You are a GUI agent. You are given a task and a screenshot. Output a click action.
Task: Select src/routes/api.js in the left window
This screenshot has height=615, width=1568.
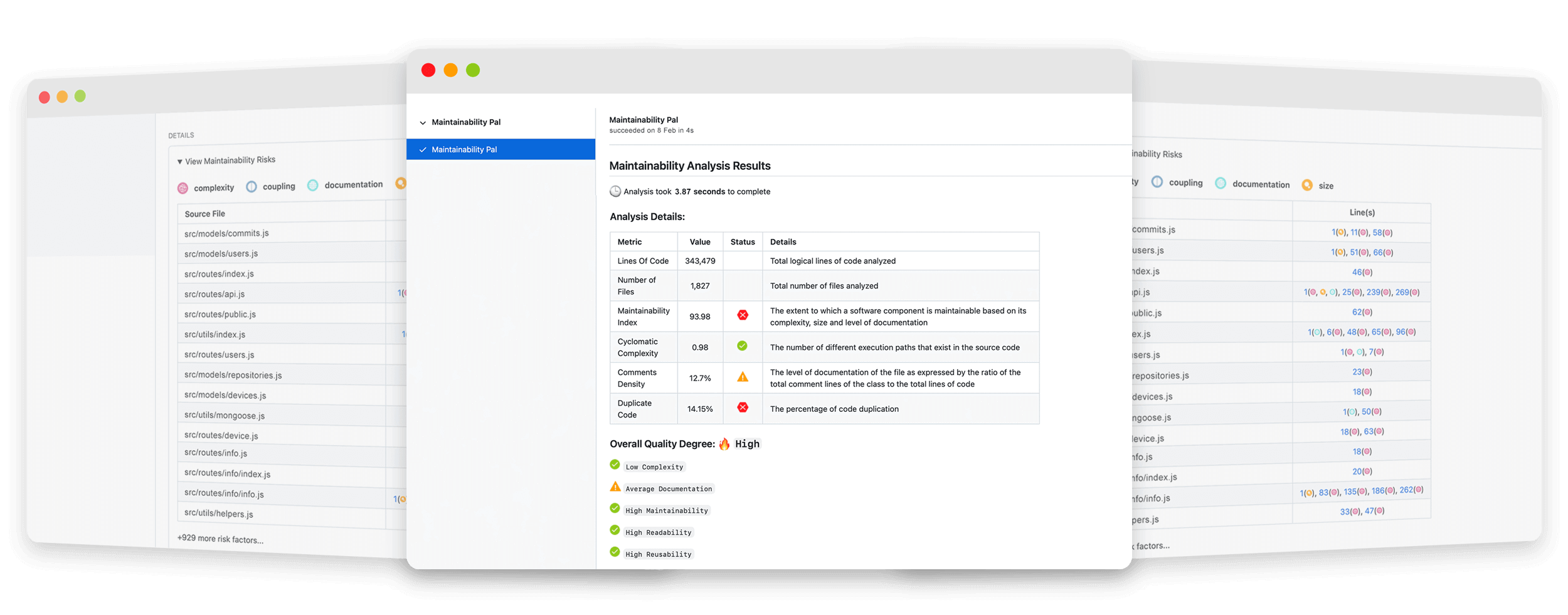(x=215, y=294)
